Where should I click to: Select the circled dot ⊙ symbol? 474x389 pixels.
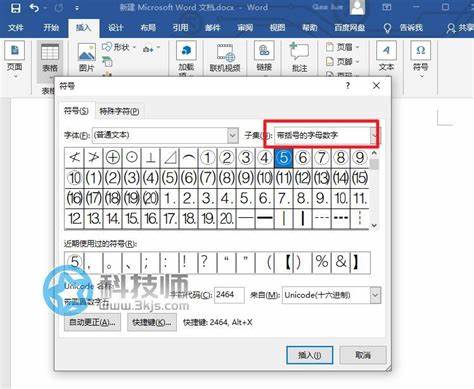pos(131,158)
